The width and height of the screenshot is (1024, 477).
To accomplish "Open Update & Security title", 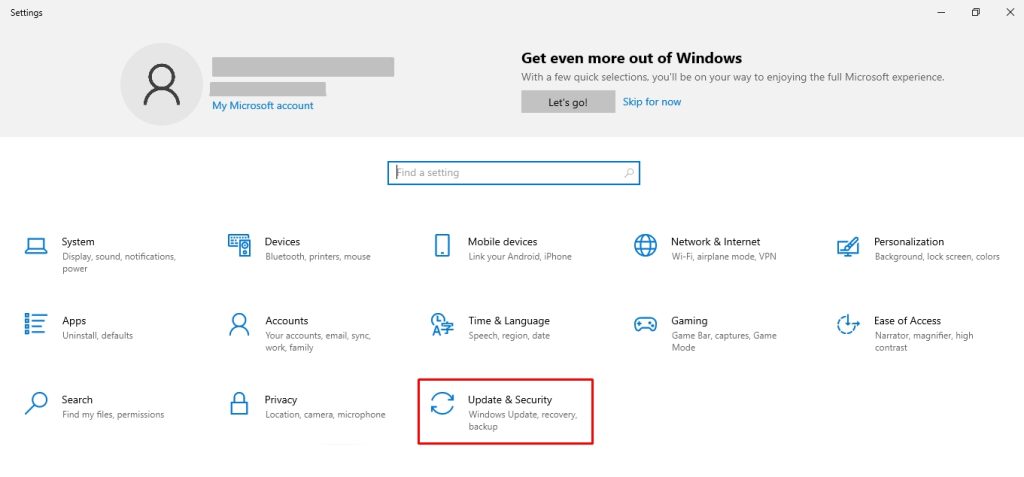I will click(x=510, y=400).
